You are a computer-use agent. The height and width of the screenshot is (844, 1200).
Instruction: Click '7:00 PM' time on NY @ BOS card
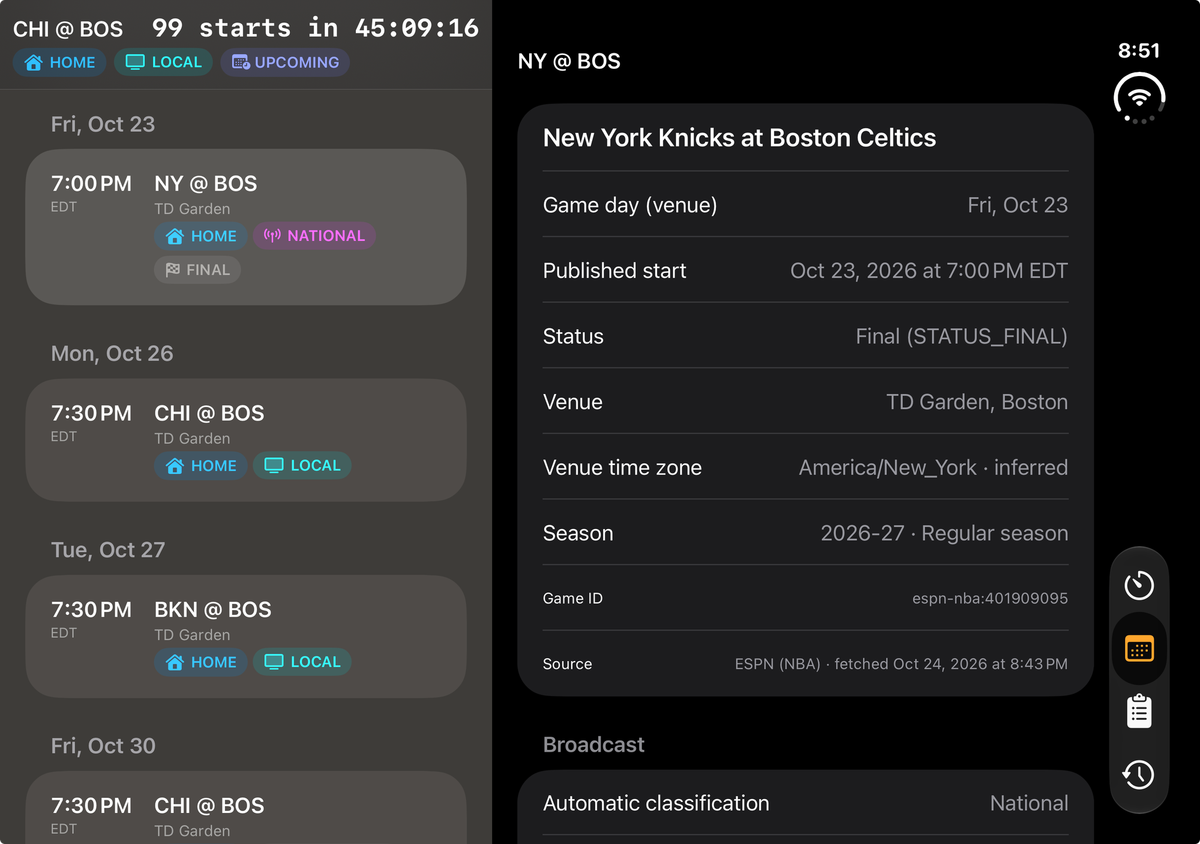(x=91, y=184)
